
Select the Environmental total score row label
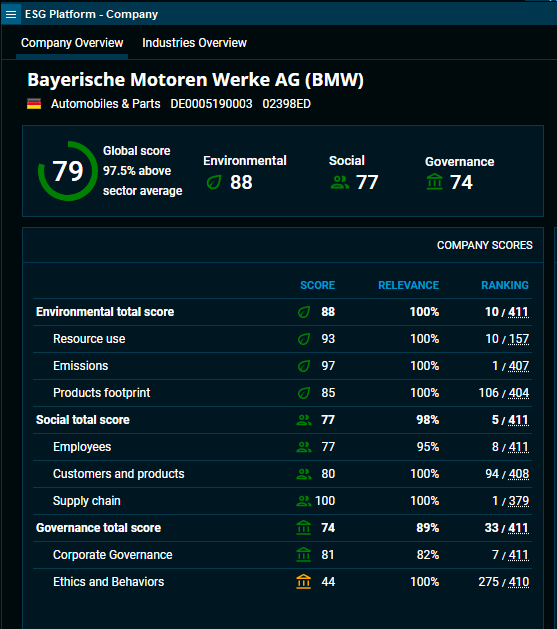click(x=105, y=312)
